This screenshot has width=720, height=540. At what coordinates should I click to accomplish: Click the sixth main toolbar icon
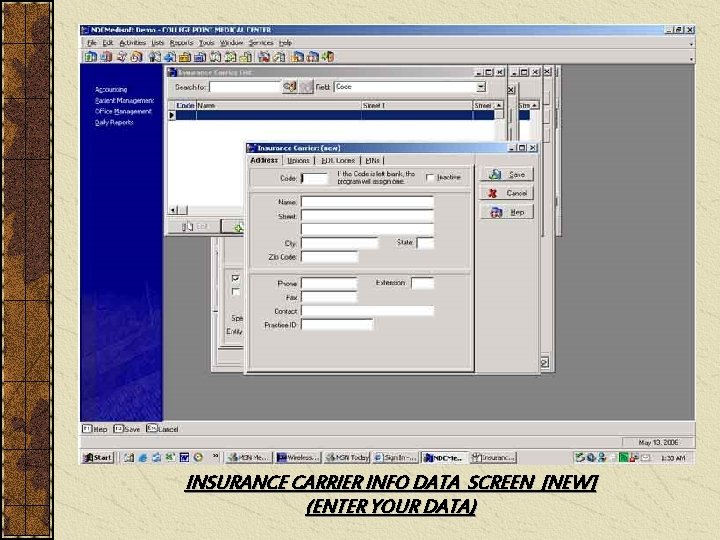170,56
